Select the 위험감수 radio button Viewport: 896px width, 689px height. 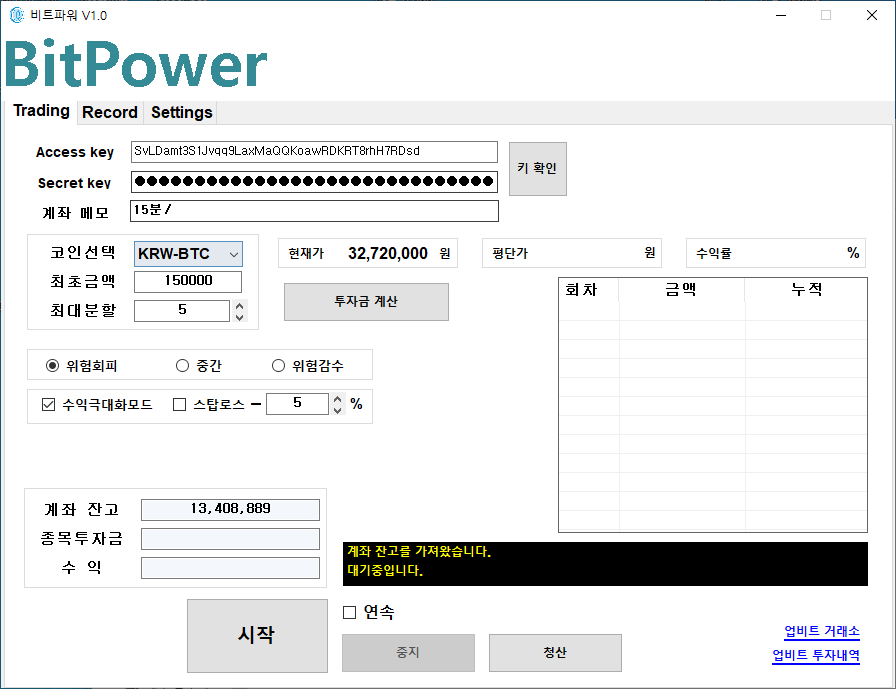[278, 366]
